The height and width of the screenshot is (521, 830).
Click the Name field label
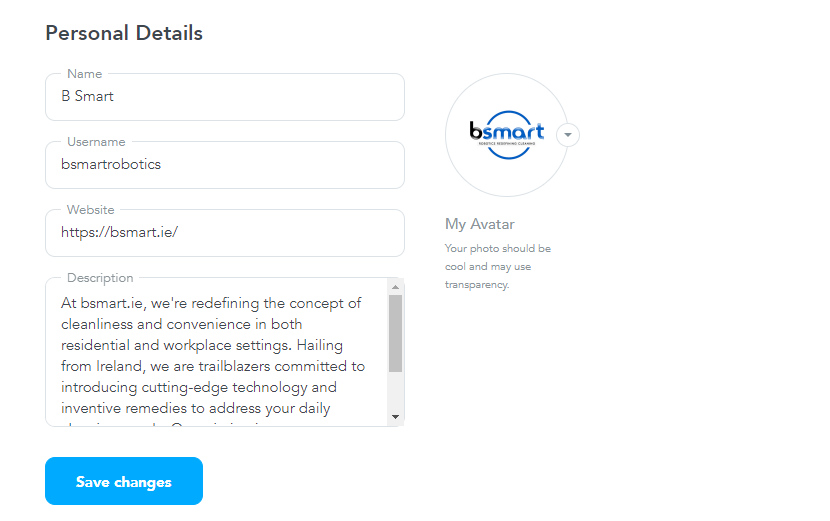coord(85,74)
